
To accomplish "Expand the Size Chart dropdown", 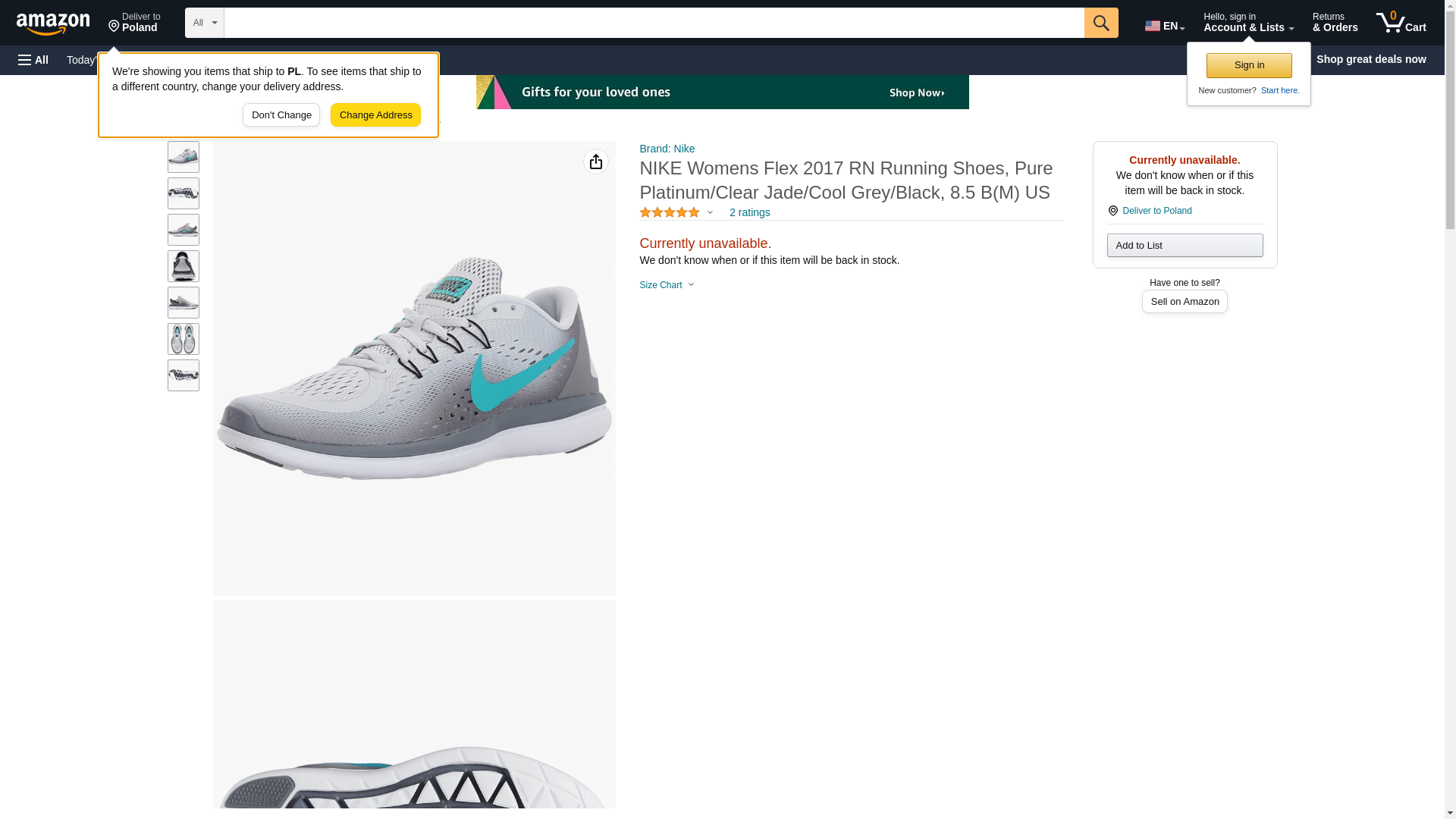I will (x=667, y=285).
